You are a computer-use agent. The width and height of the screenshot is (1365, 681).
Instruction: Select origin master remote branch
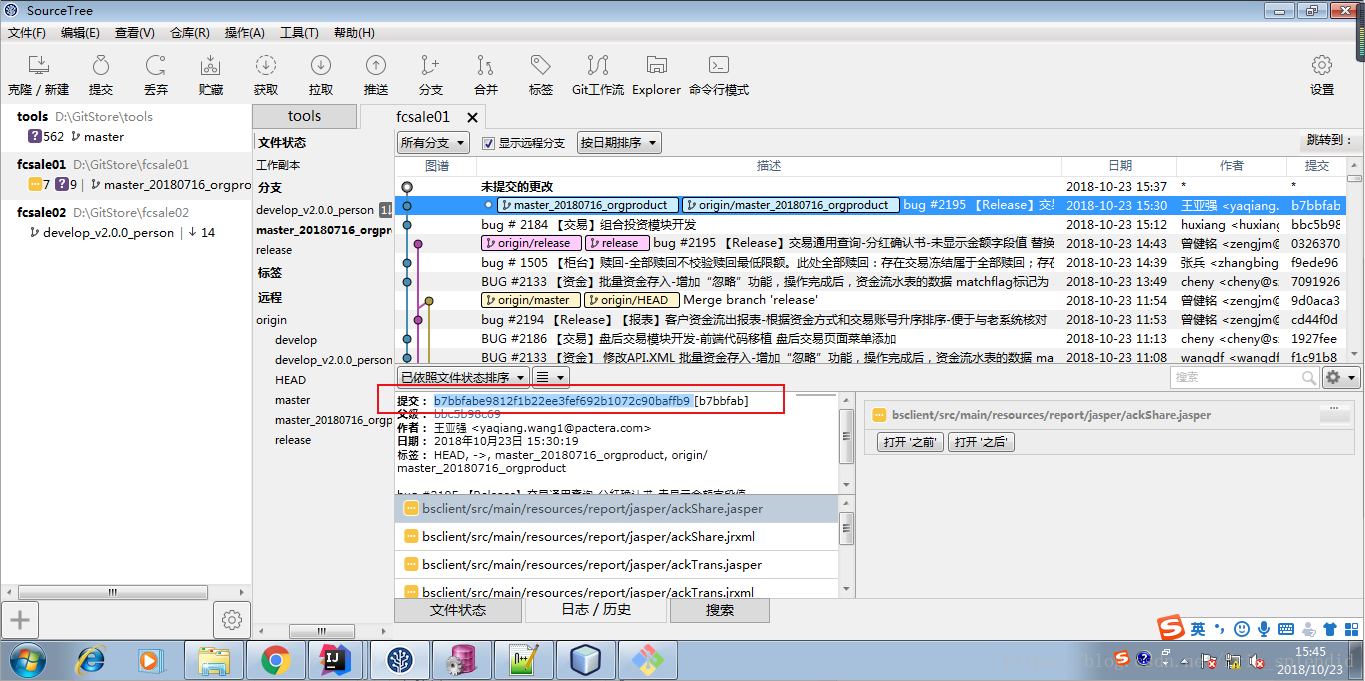pos(293,400)
